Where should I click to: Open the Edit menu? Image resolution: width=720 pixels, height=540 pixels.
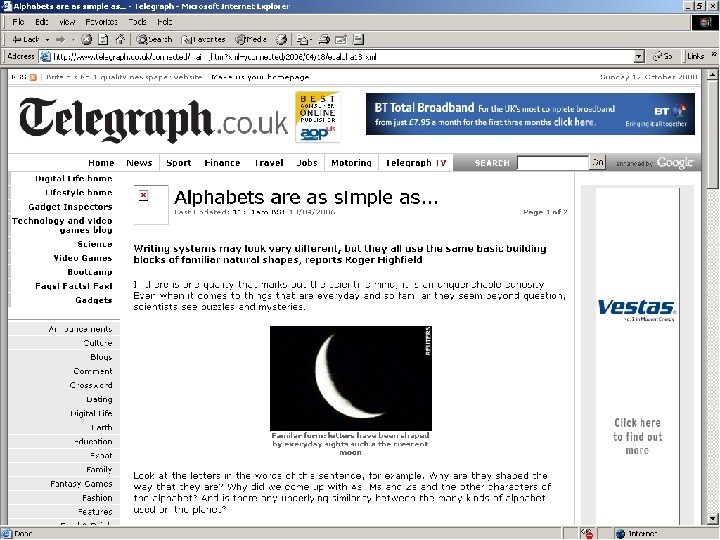42,22
